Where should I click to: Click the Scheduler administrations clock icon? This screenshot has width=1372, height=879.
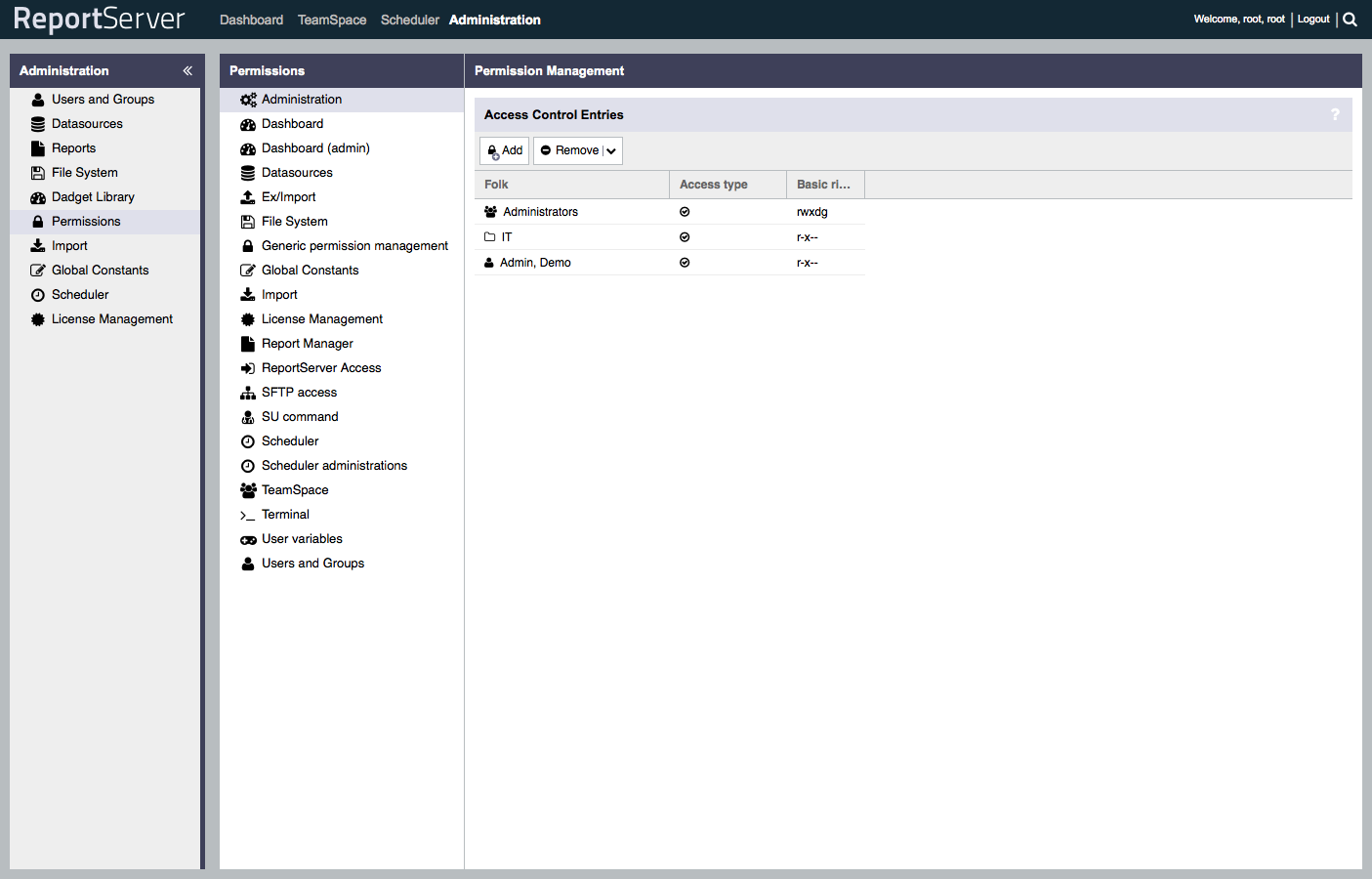tap(248, 466)
